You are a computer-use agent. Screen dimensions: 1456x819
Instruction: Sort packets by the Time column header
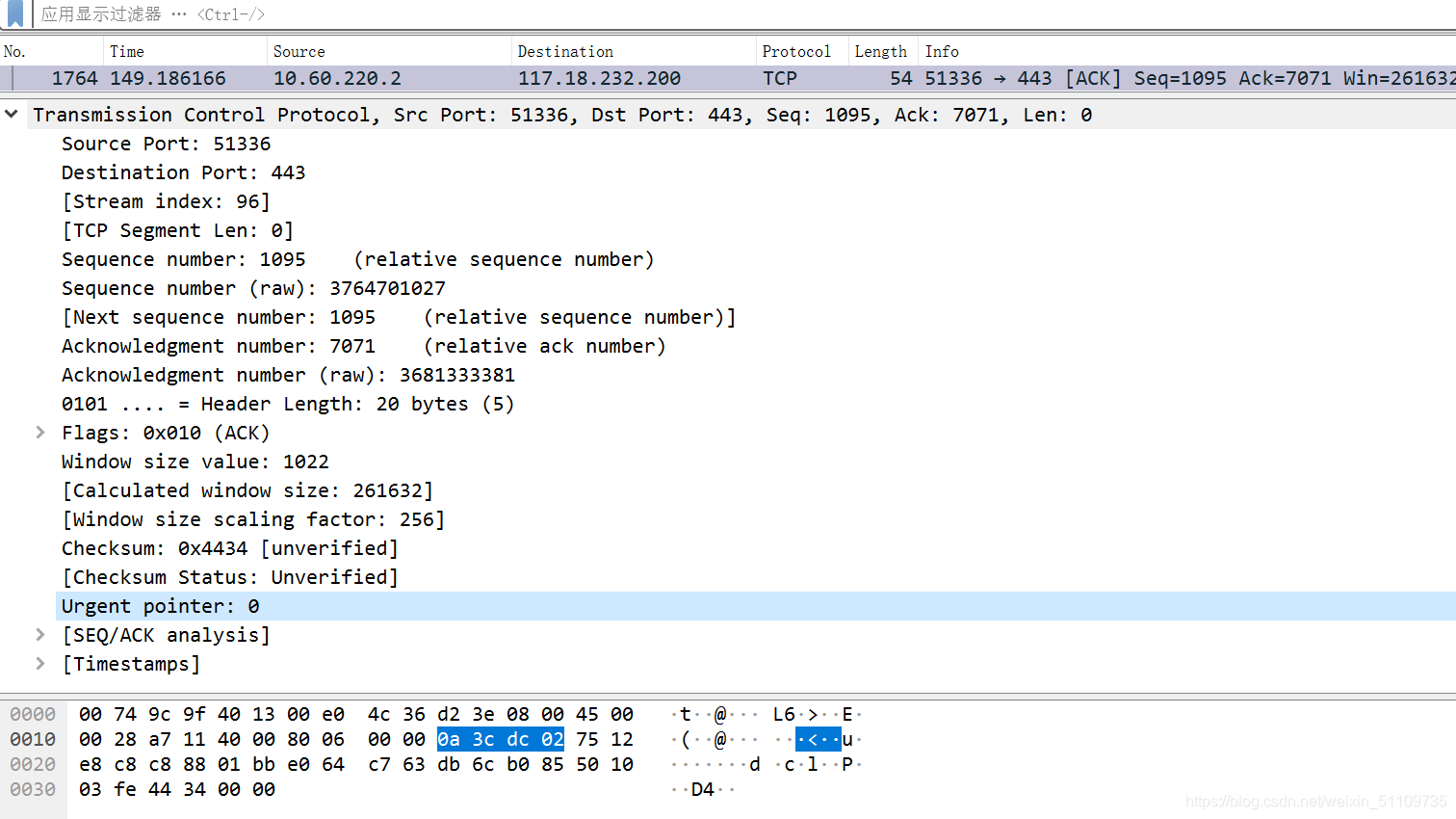tap(184, 52)
